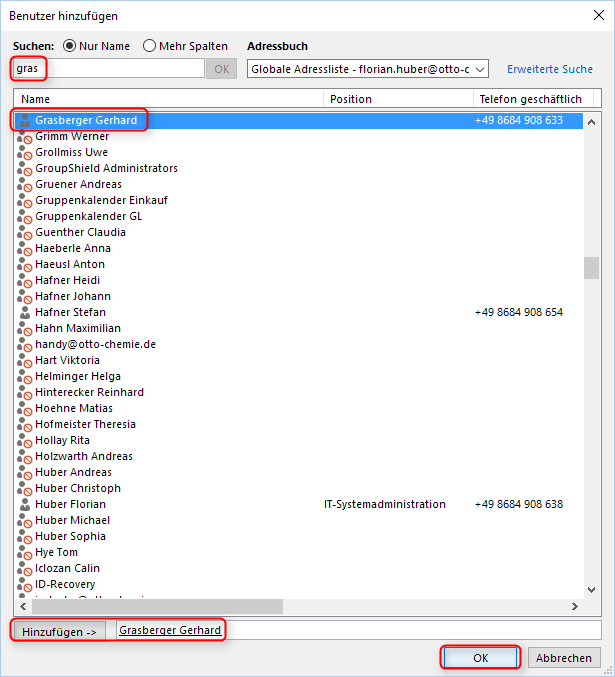Select the name Huber Andreas
The width and height of the screenshot is (615, 677).
73,472
